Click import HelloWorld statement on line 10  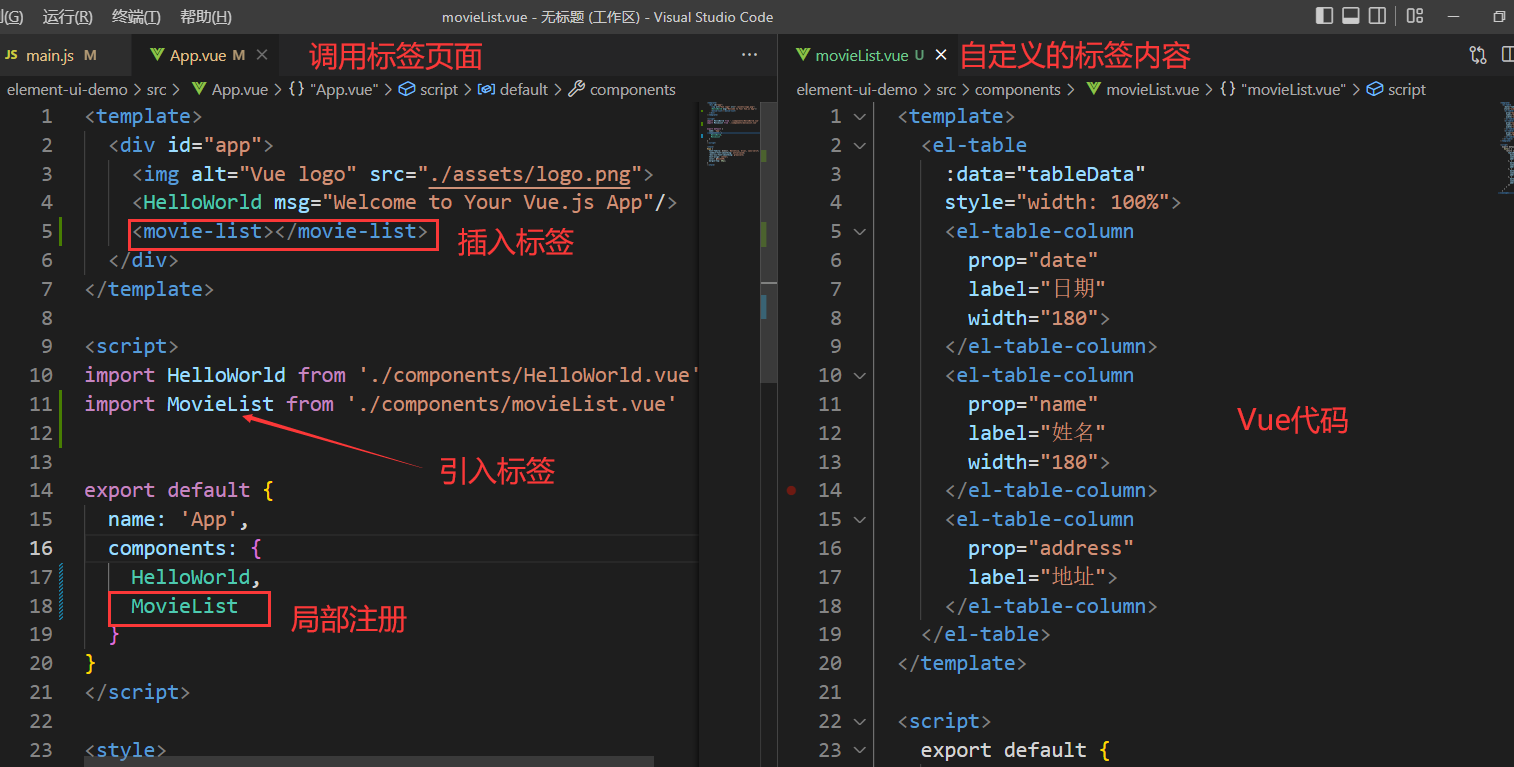(x=393, y=375)
